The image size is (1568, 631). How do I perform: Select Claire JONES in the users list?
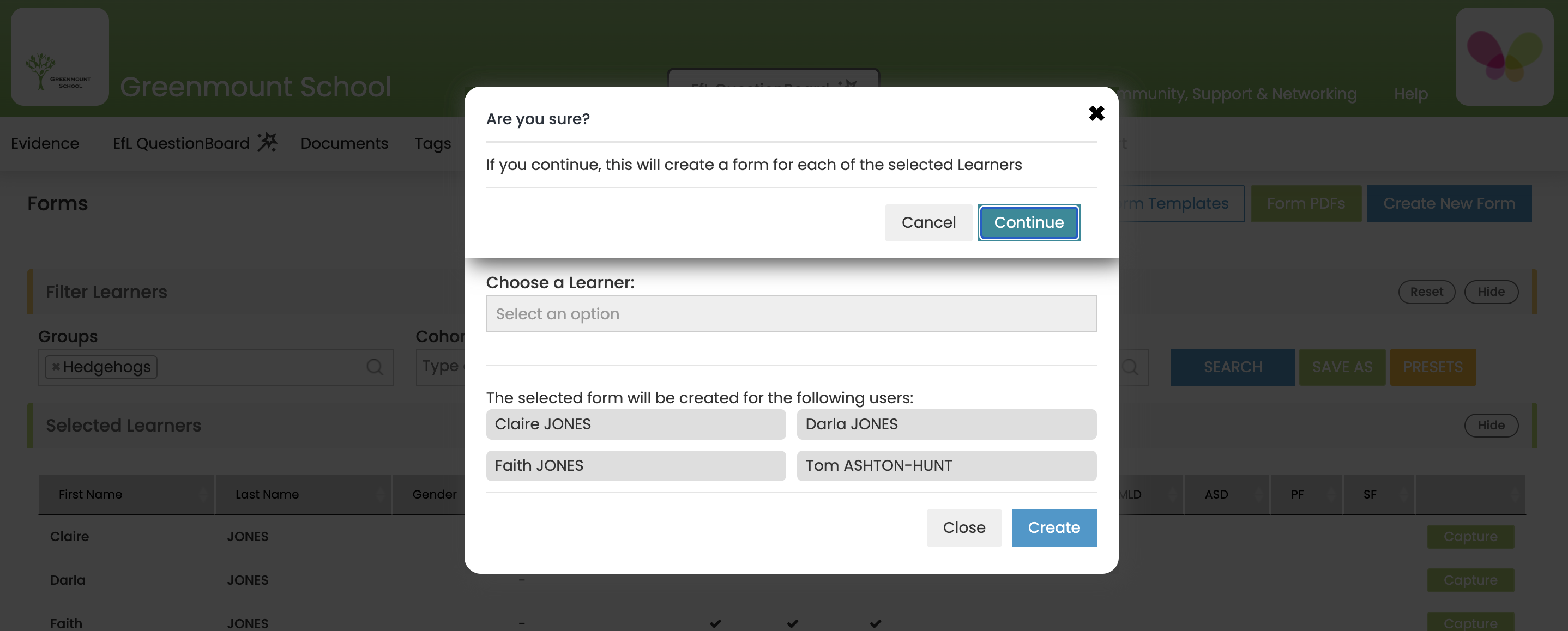[636, 424]
